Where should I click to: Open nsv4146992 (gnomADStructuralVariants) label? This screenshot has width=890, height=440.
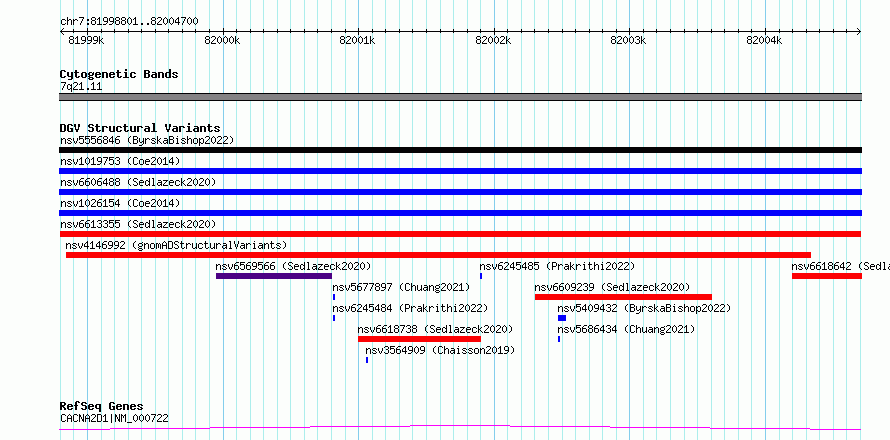click(177, 245)
